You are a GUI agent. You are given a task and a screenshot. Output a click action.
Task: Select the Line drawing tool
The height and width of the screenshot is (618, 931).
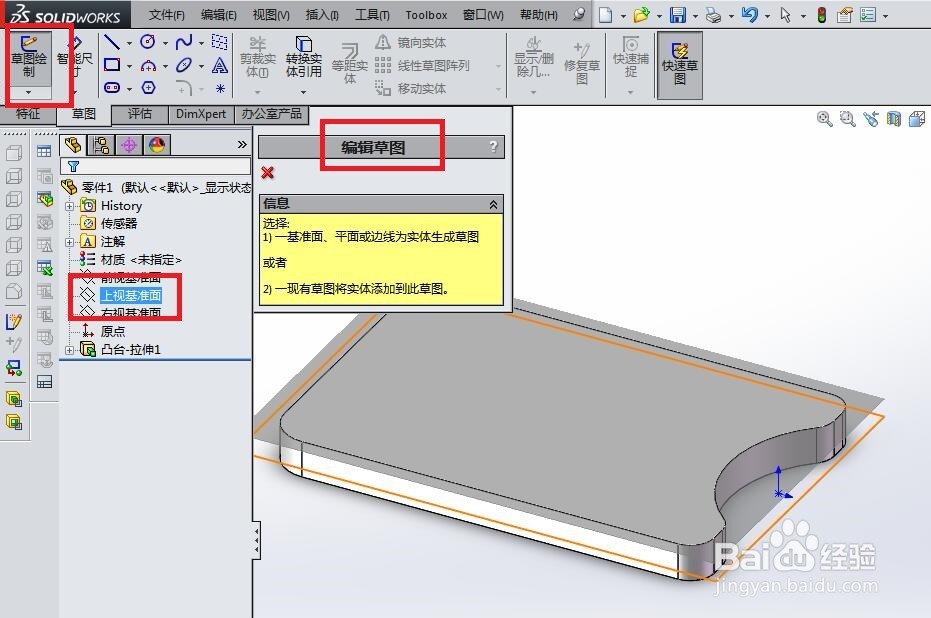(110, 42)
